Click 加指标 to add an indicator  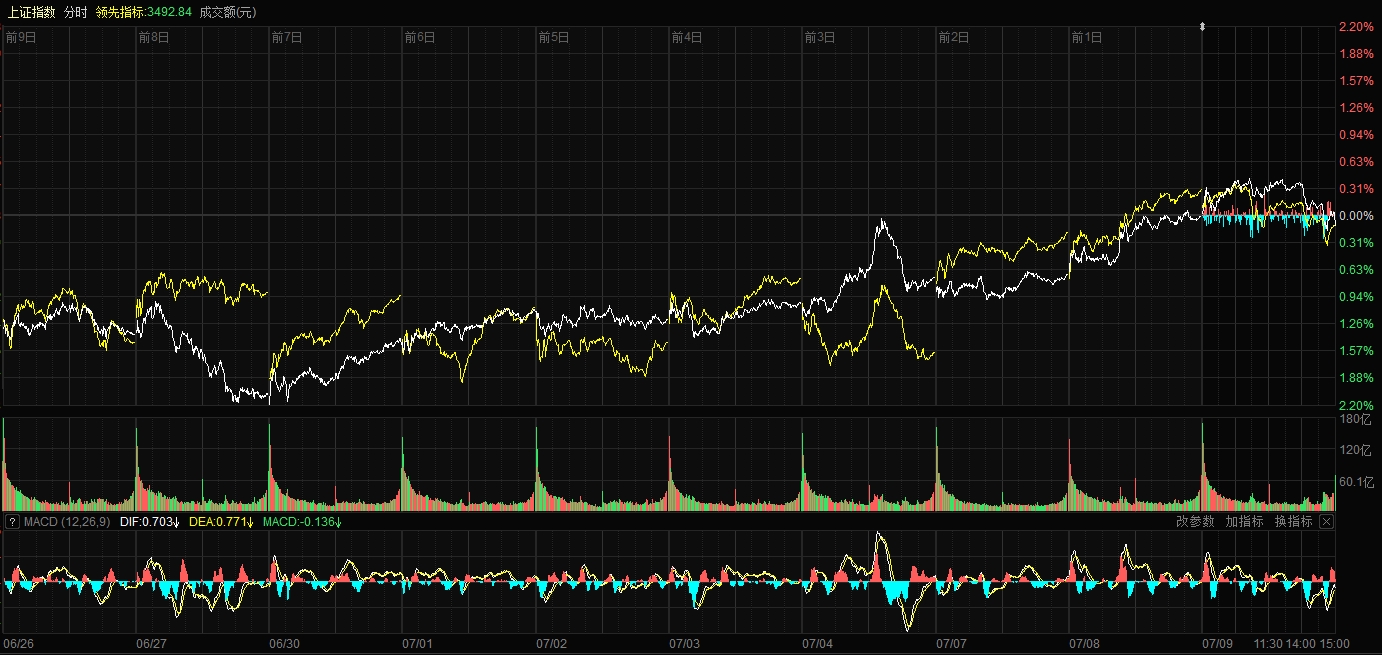(x=1244, y=522)
